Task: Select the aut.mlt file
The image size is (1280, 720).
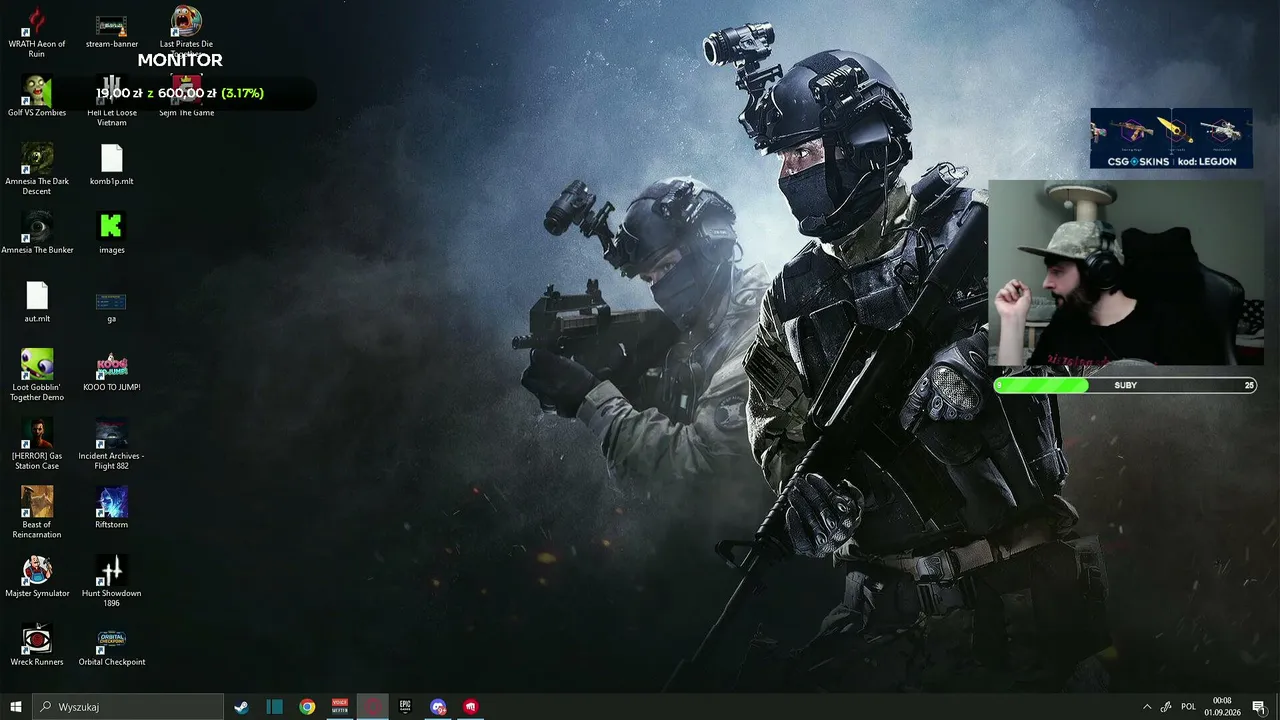Action: pos(37,302)
